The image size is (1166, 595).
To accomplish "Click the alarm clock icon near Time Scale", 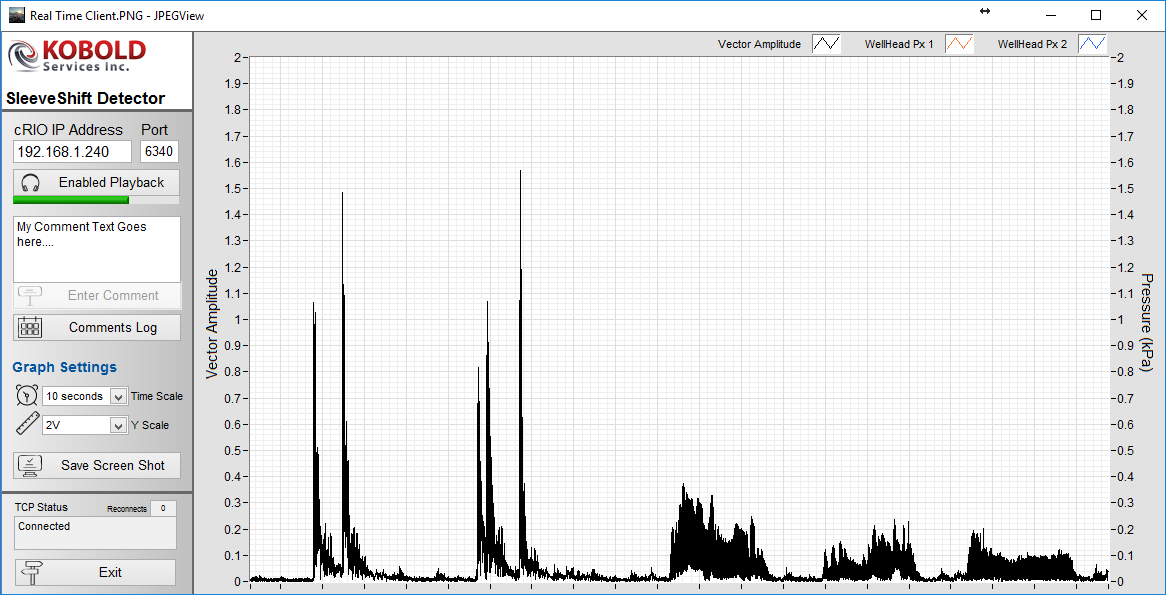I will [26, 395].
